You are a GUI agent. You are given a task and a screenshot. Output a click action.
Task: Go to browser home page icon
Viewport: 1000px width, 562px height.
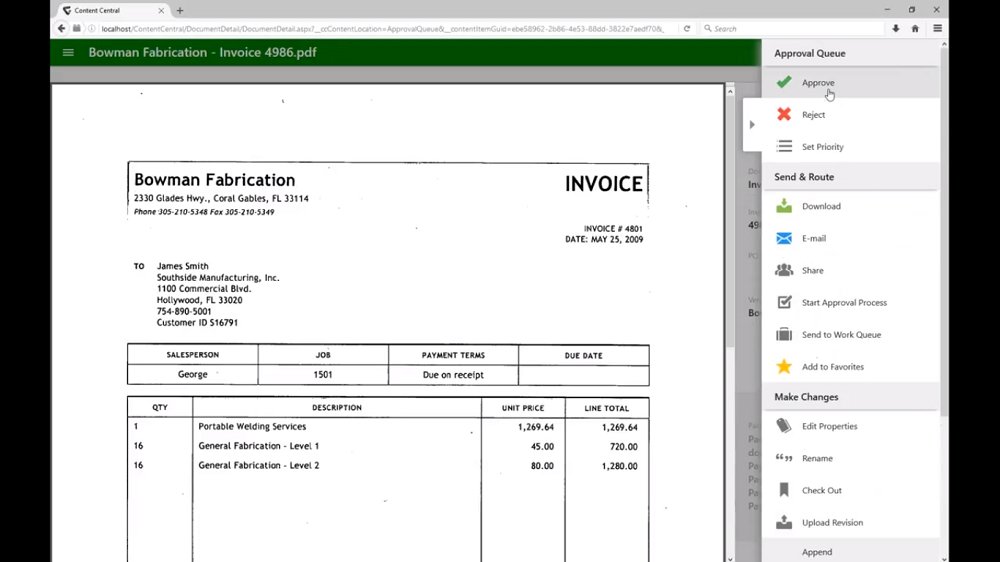pyautogui.click(x=915, y=29)
